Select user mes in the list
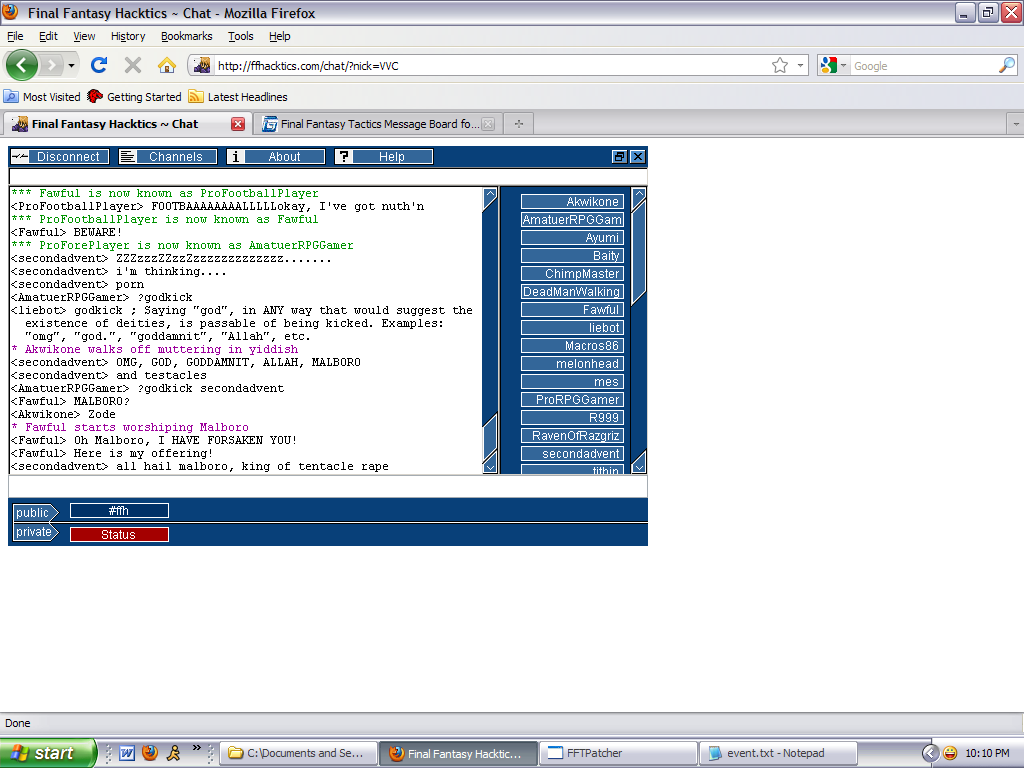This screenshot has height=768, width=1024. (x=573, y=381)
